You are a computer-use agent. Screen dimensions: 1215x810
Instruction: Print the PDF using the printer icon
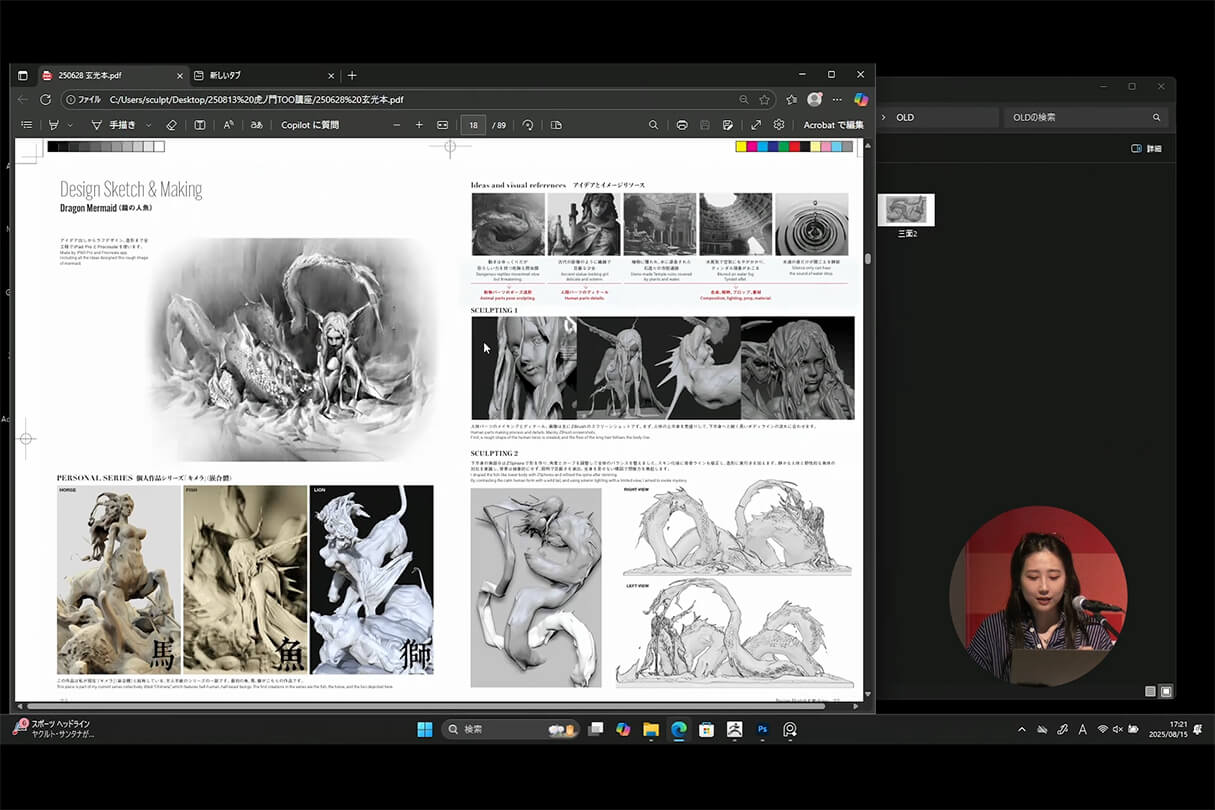pos(682,125)
